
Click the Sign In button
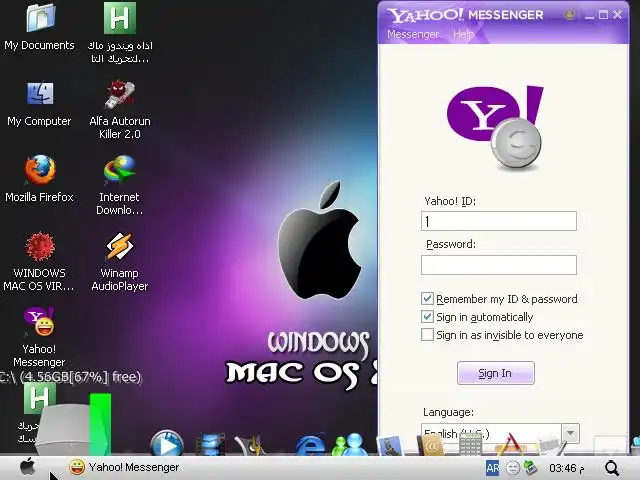[496, 373]
